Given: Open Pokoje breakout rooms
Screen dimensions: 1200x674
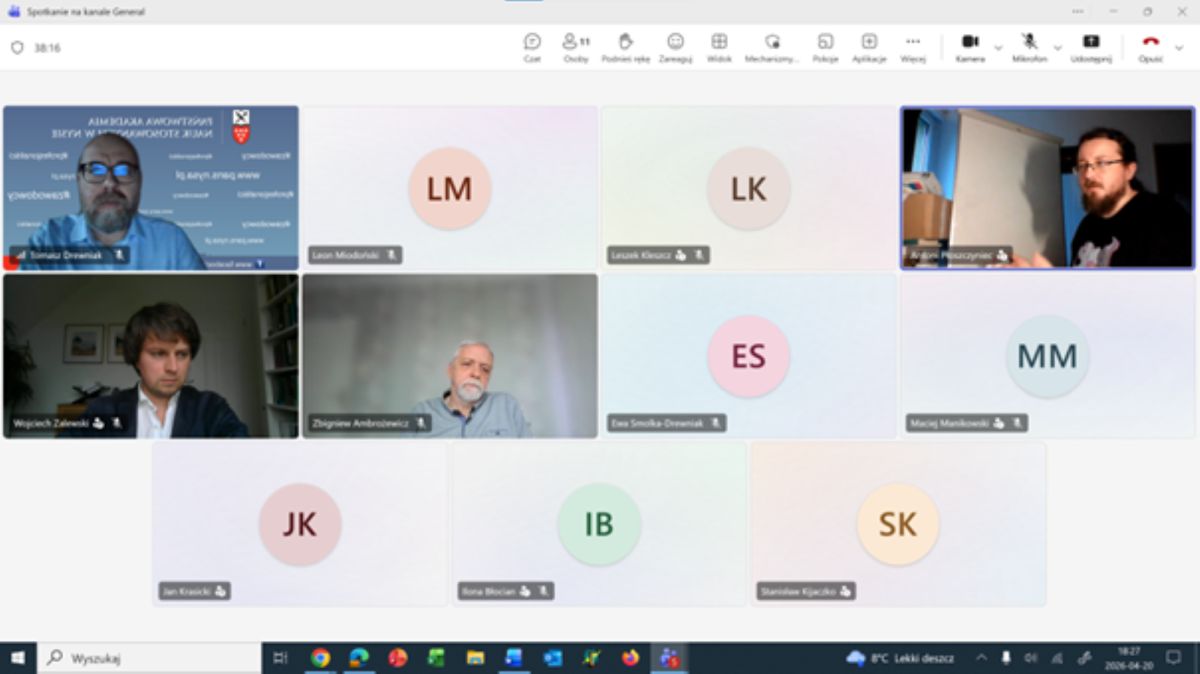Looking at the screenshot, I should (825, 46).
